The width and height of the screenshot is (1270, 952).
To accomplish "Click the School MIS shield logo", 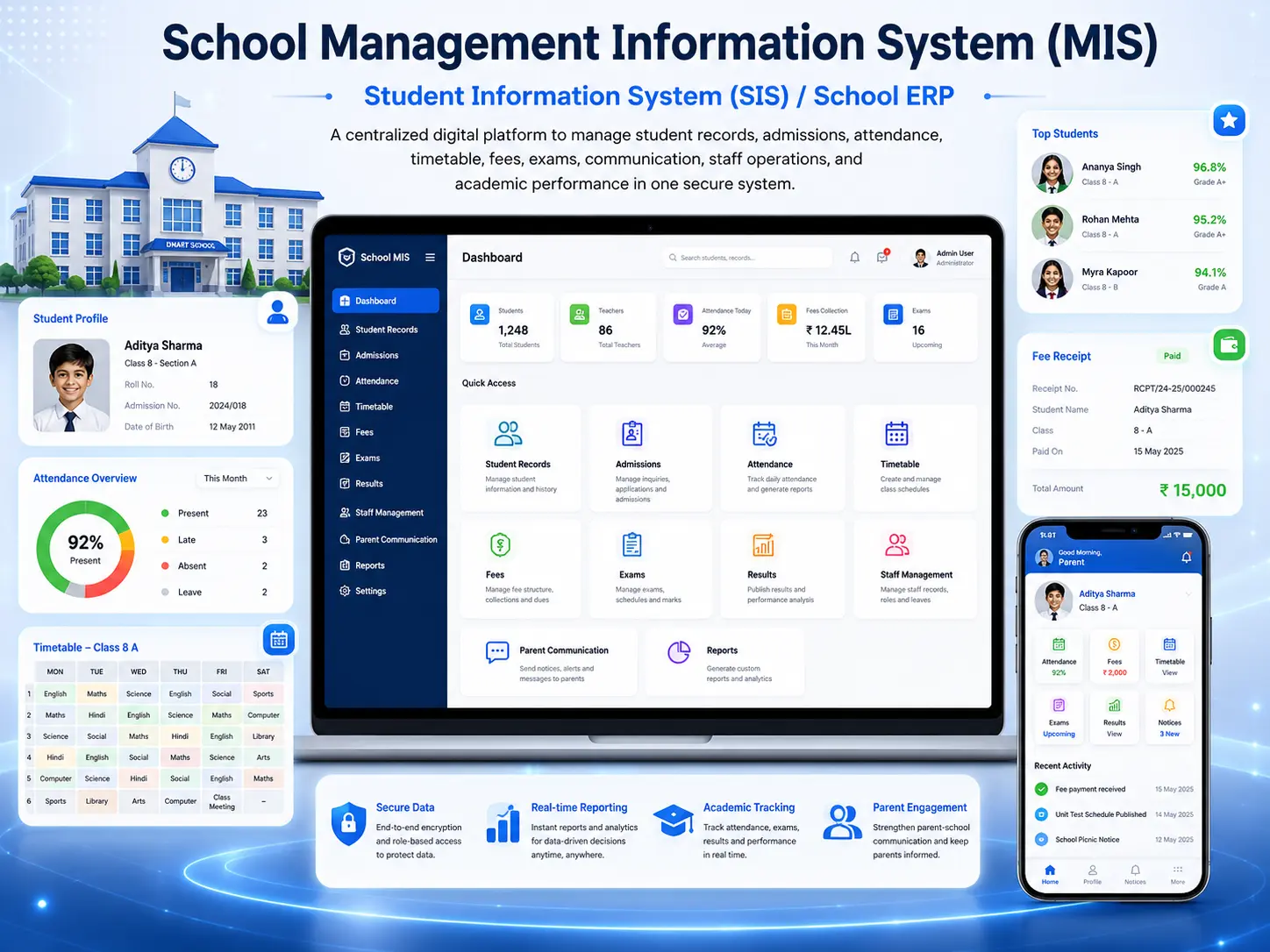I will click(x=346, y=257).
